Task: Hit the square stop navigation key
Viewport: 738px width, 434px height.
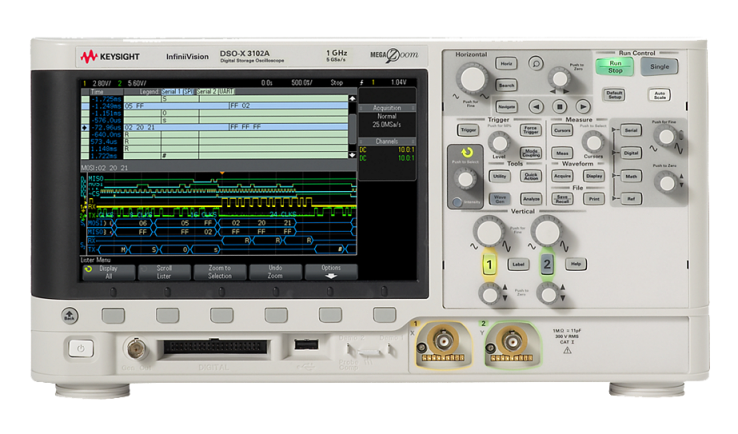Action: 559,107
